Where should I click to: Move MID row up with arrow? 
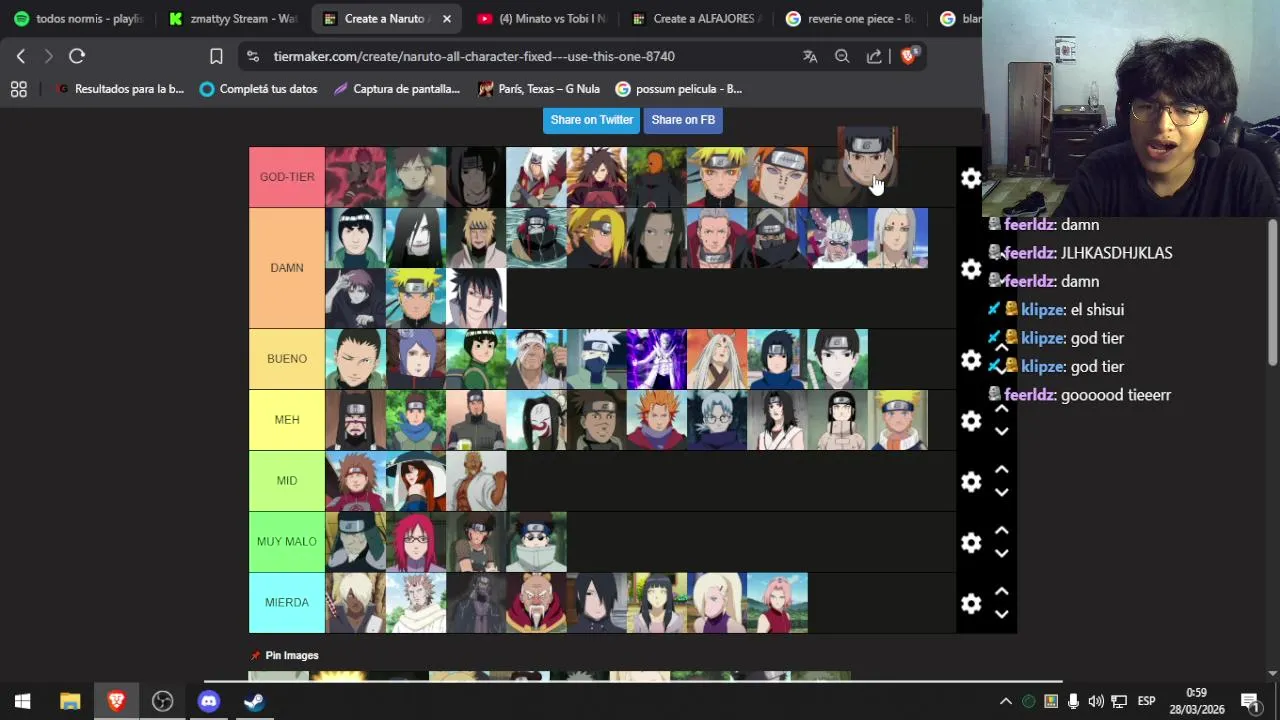click(x=1001, y=470)
